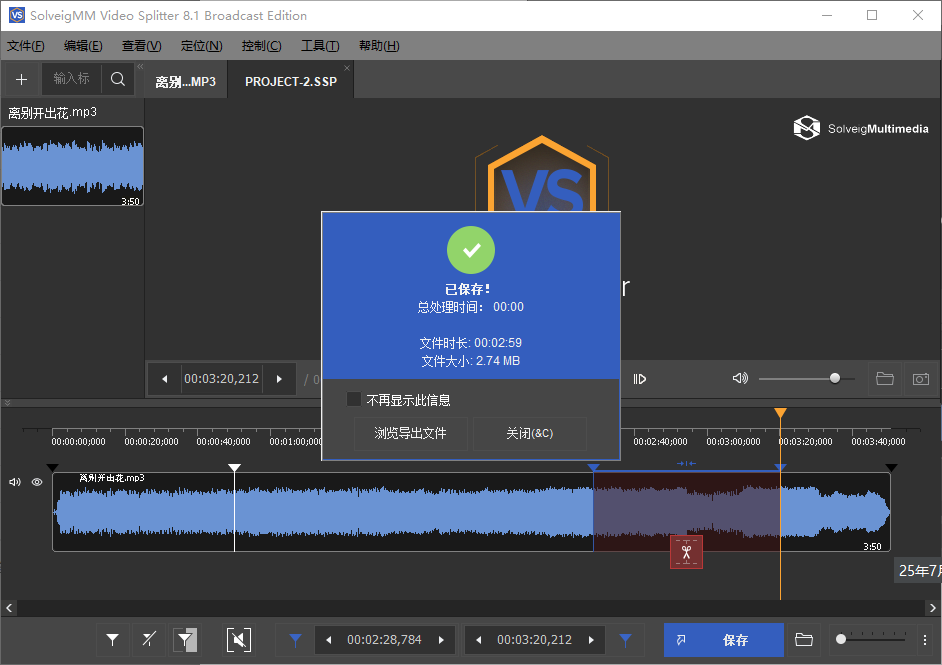Click the blue funnel marker between the time fields
Screen dimensions: 942x665
(x=625, y=640)
